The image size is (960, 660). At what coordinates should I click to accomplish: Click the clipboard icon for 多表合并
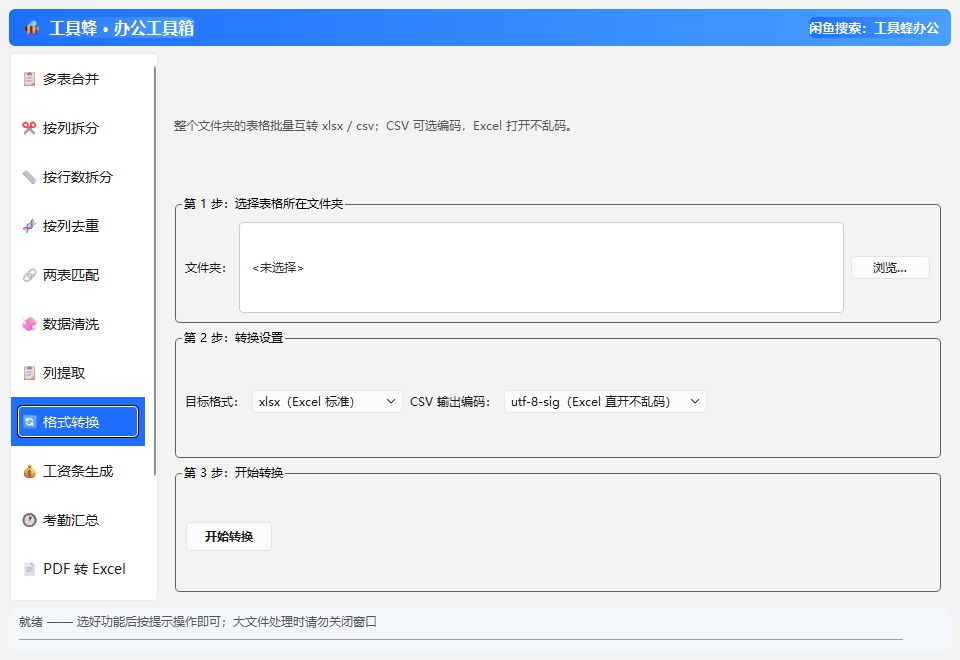(x=29, y=79)
